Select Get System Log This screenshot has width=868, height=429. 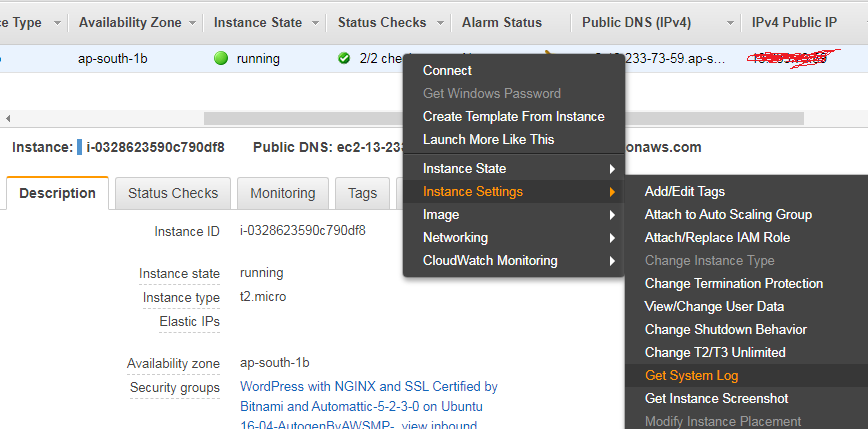point(691,376)
